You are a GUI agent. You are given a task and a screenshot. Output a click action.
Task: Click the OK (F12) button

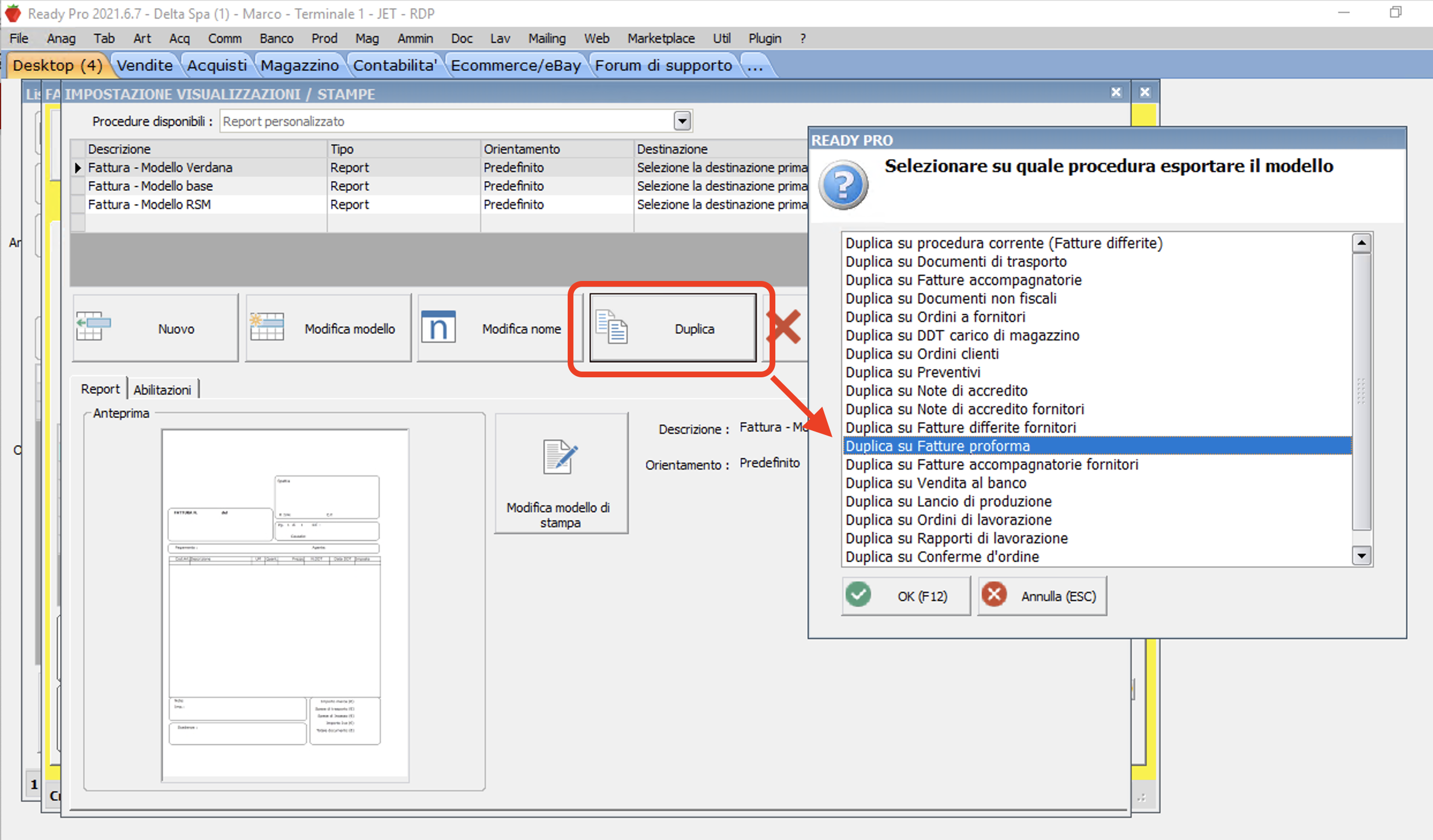point(906,596)
